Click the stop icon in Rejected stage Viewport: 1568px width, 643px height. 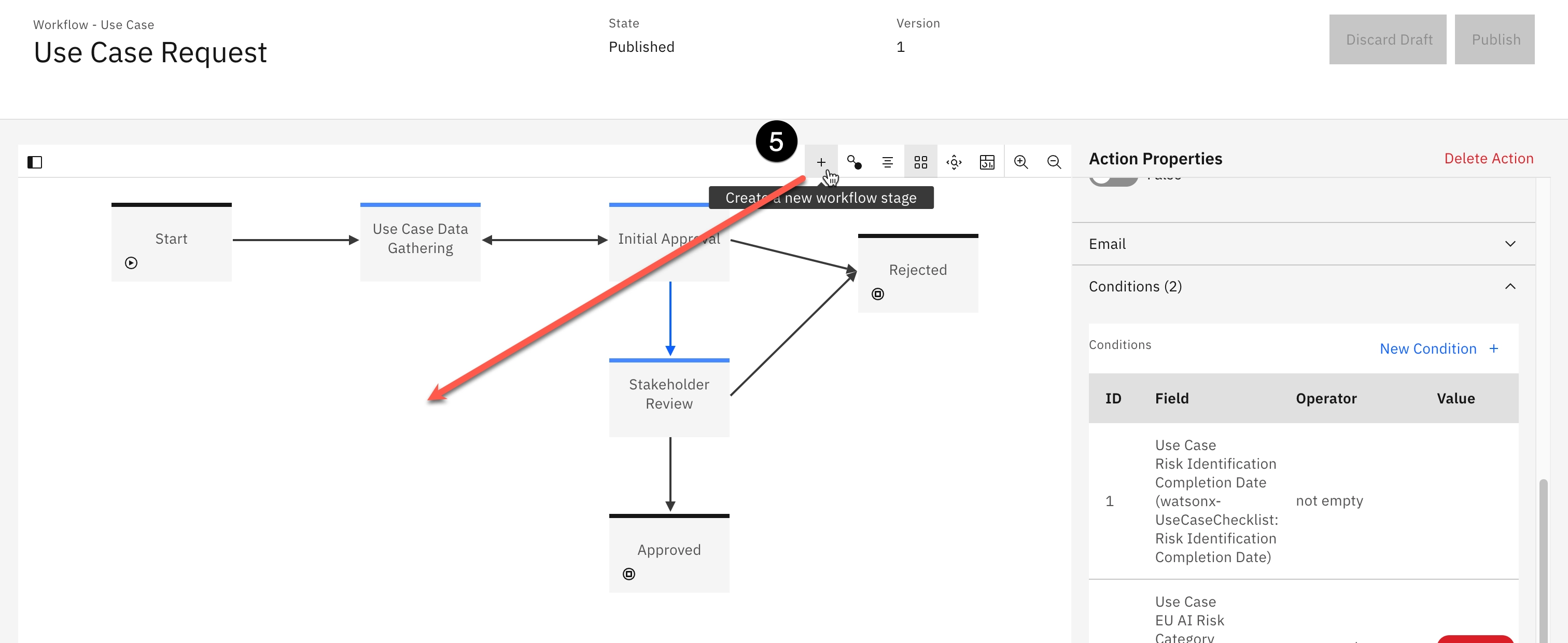click(x=877, y=294)
